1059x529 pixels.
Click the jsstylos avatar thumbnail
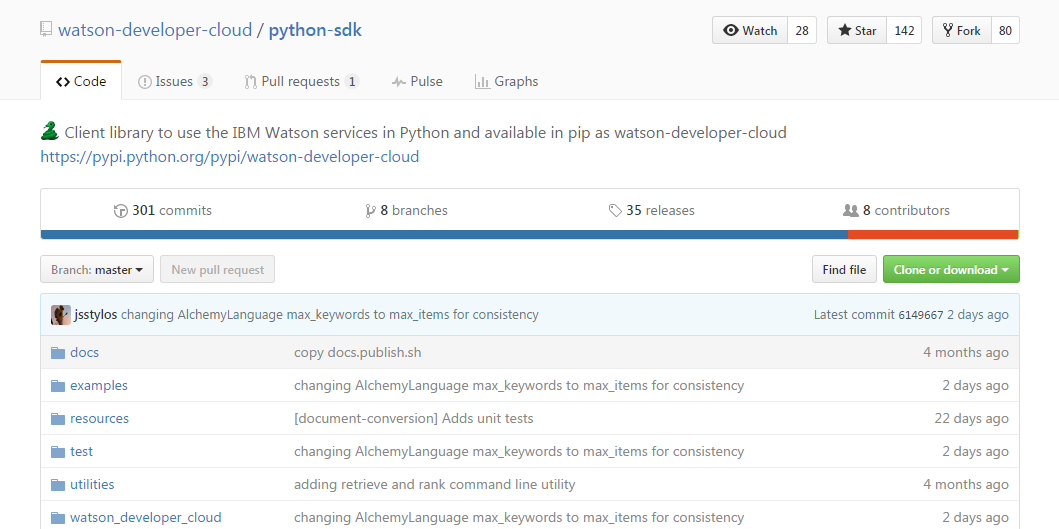pos(61,315)
